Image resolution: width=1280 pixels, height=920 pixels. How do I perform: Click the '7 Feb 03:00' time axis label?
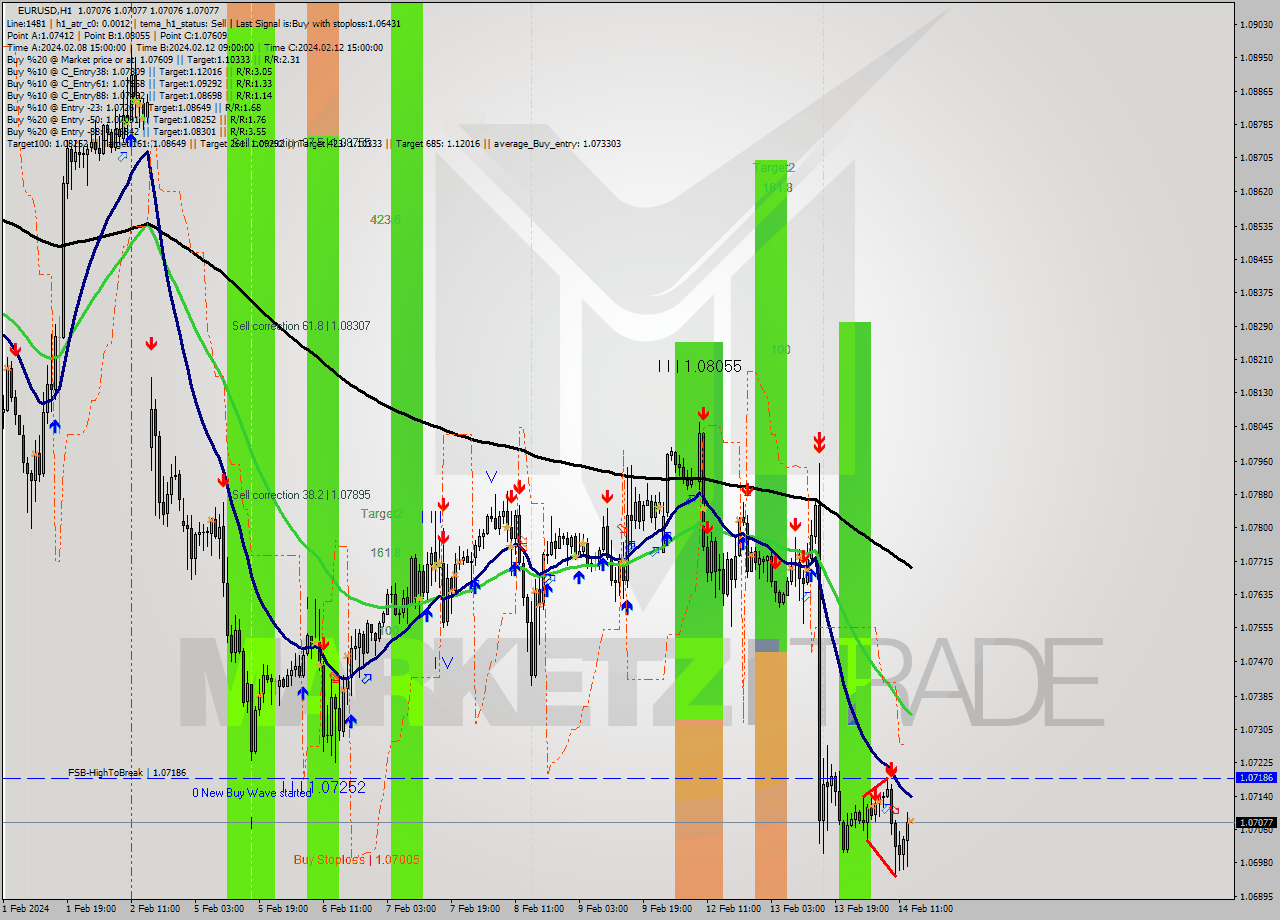[411, 909]
